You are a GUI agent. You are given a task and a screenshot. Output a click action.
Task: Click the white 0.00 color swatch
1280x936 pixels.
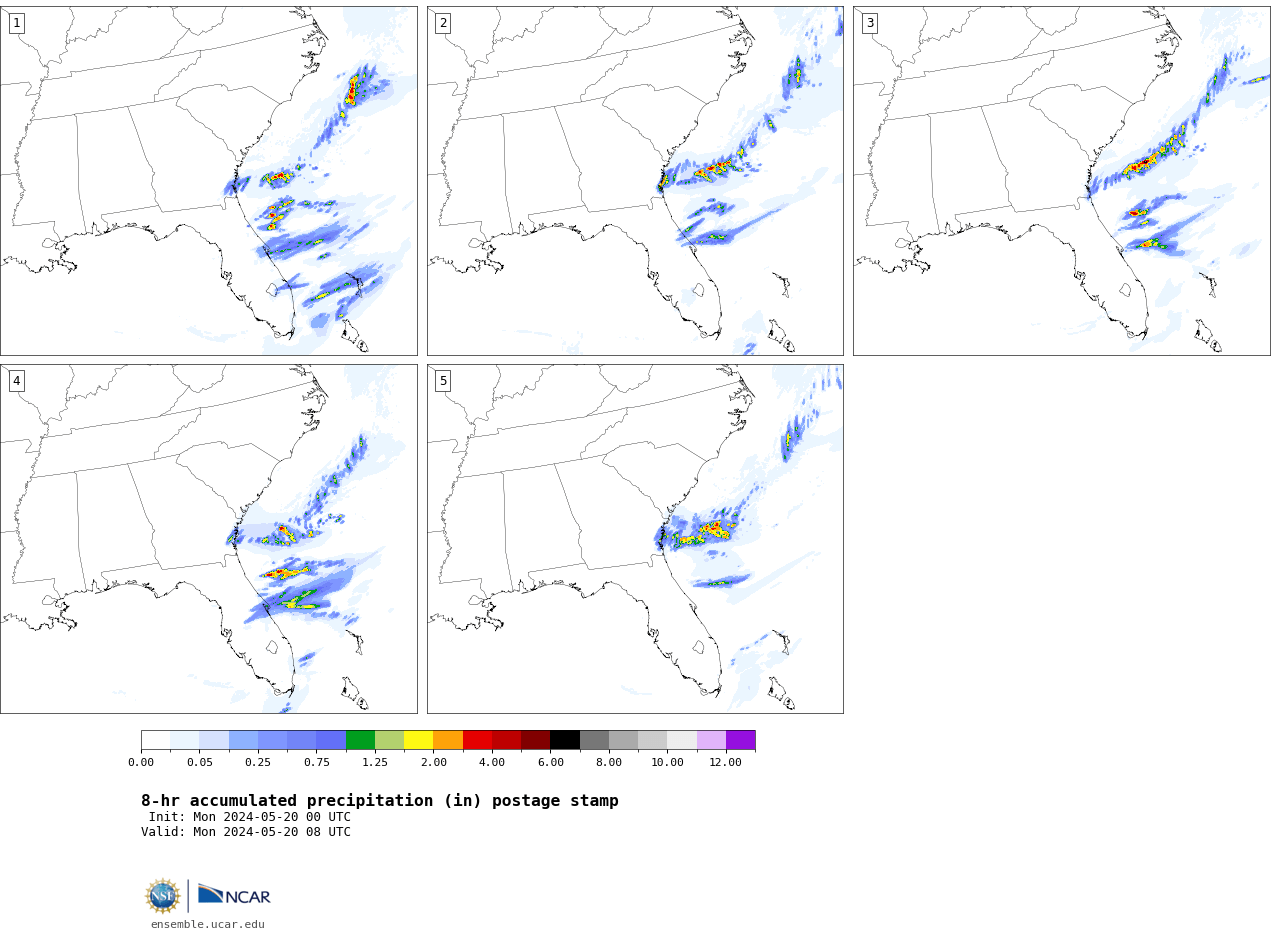(156, 740)
